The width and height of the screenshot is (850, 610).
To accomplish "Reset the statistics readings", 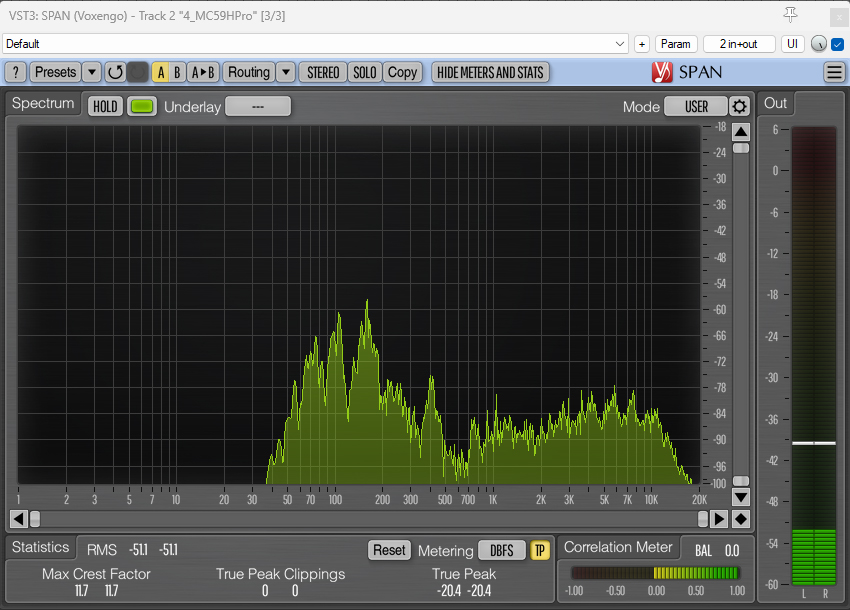I will [389, 550].
